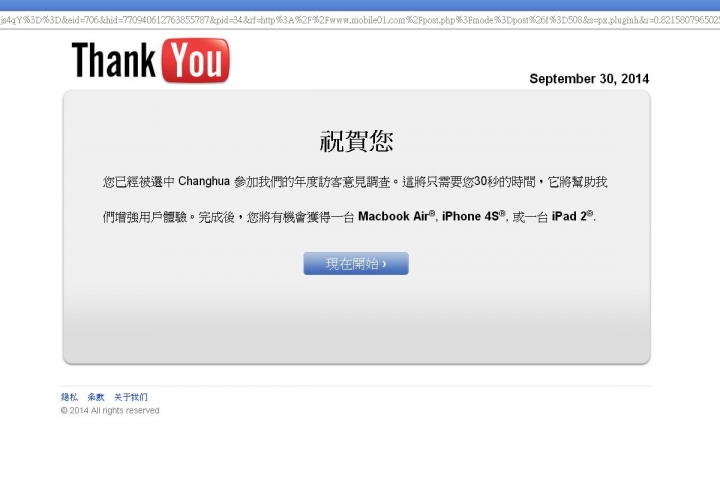Click the 現在開始 start button
The height and width of the screenshot is (490, 720).
356,264
